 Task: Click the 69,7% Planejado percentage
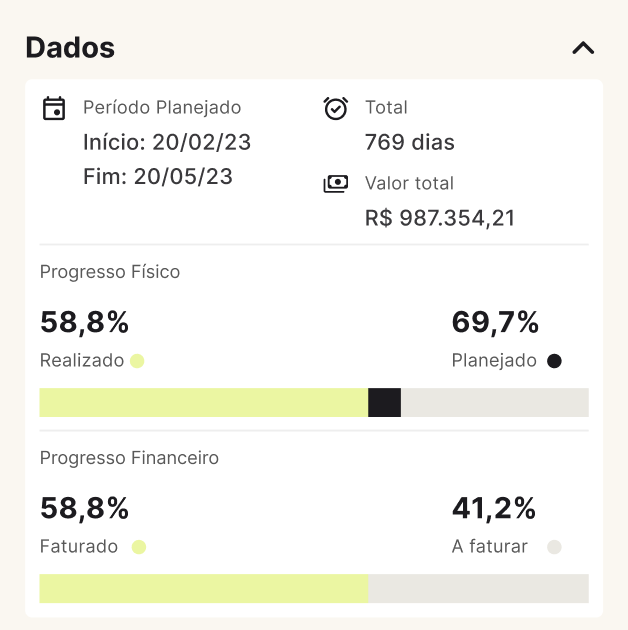(x=495, y=322)
